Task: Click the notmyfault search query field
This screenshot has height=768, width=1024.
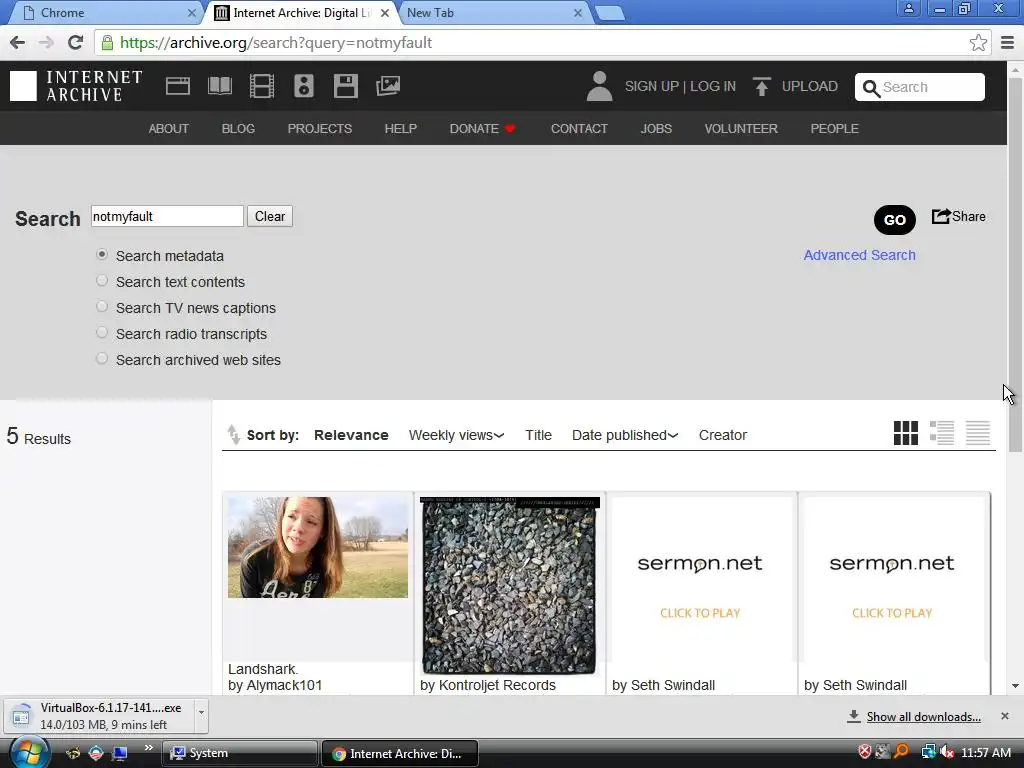Action: click(x=167, y=216)
